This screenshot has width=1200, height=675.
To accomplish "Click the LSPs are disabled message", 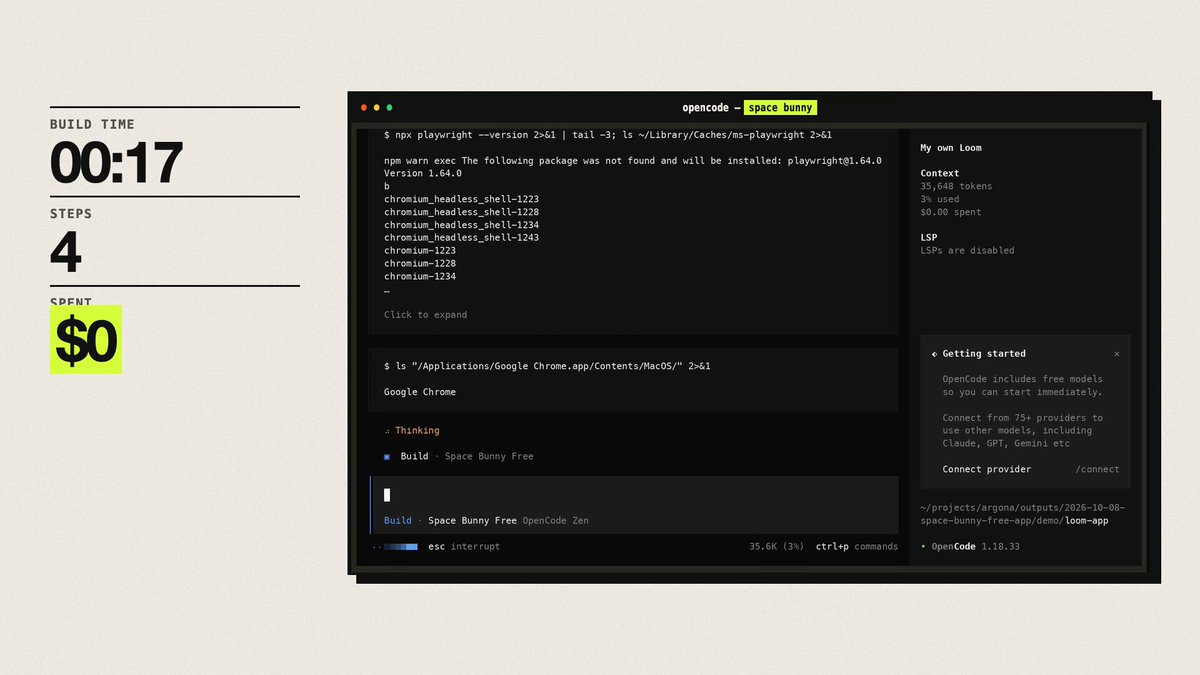I will pyautogui.click(x=967, y=251).
